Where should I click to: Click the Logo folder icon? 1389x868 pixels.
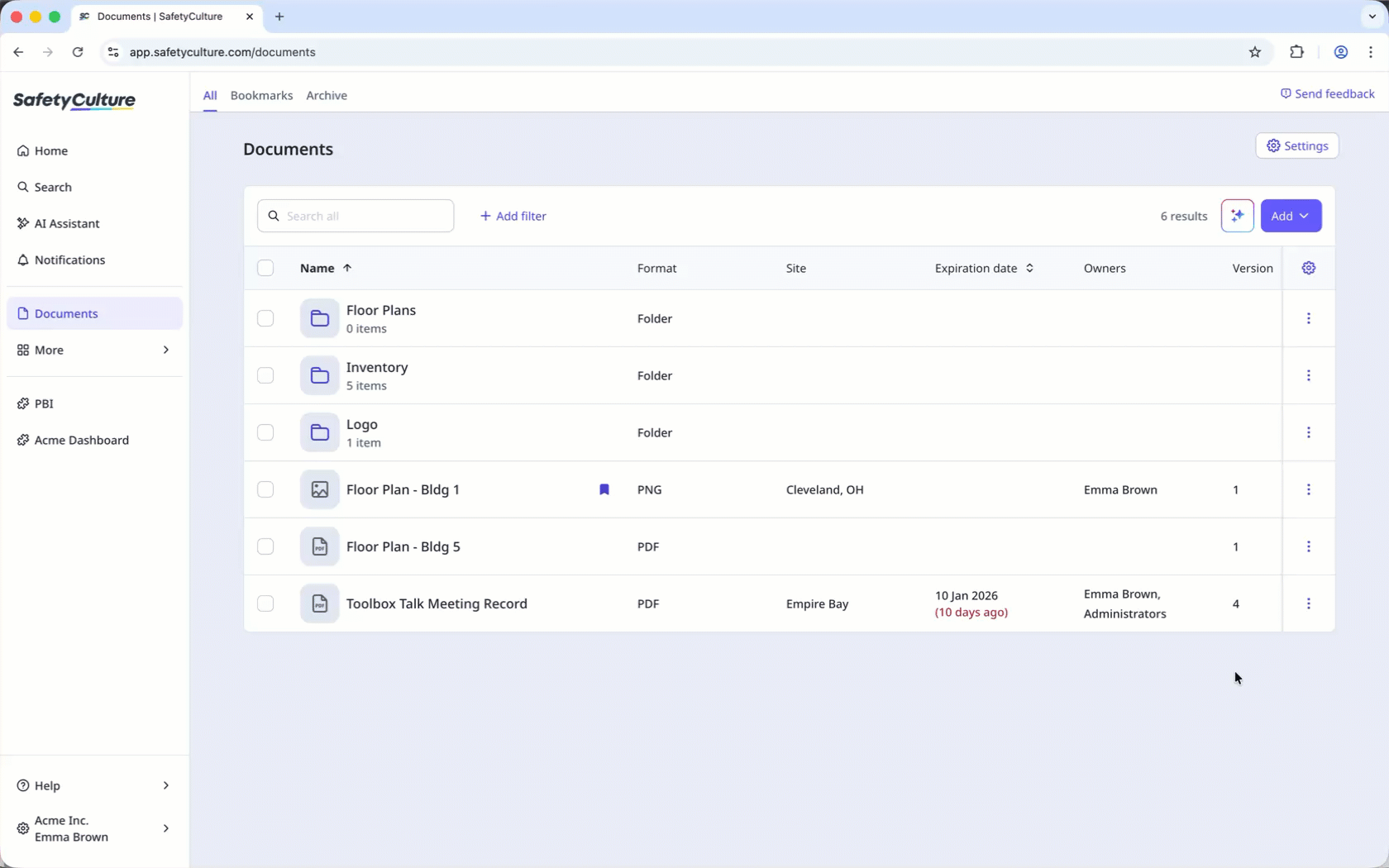pos(319,432)
